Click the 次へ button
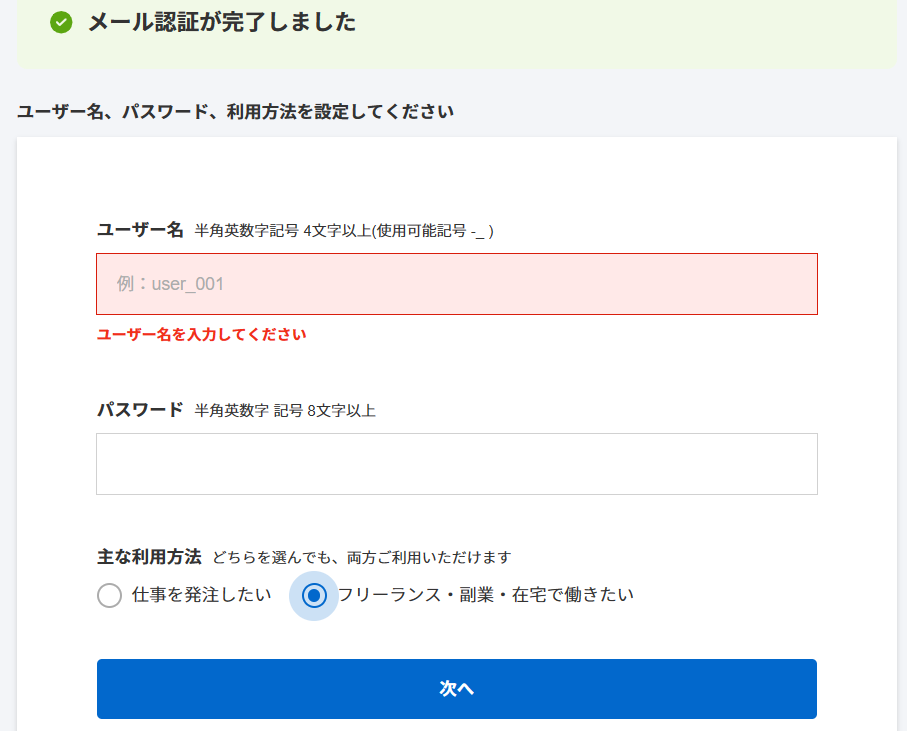 tap(456, 689)
